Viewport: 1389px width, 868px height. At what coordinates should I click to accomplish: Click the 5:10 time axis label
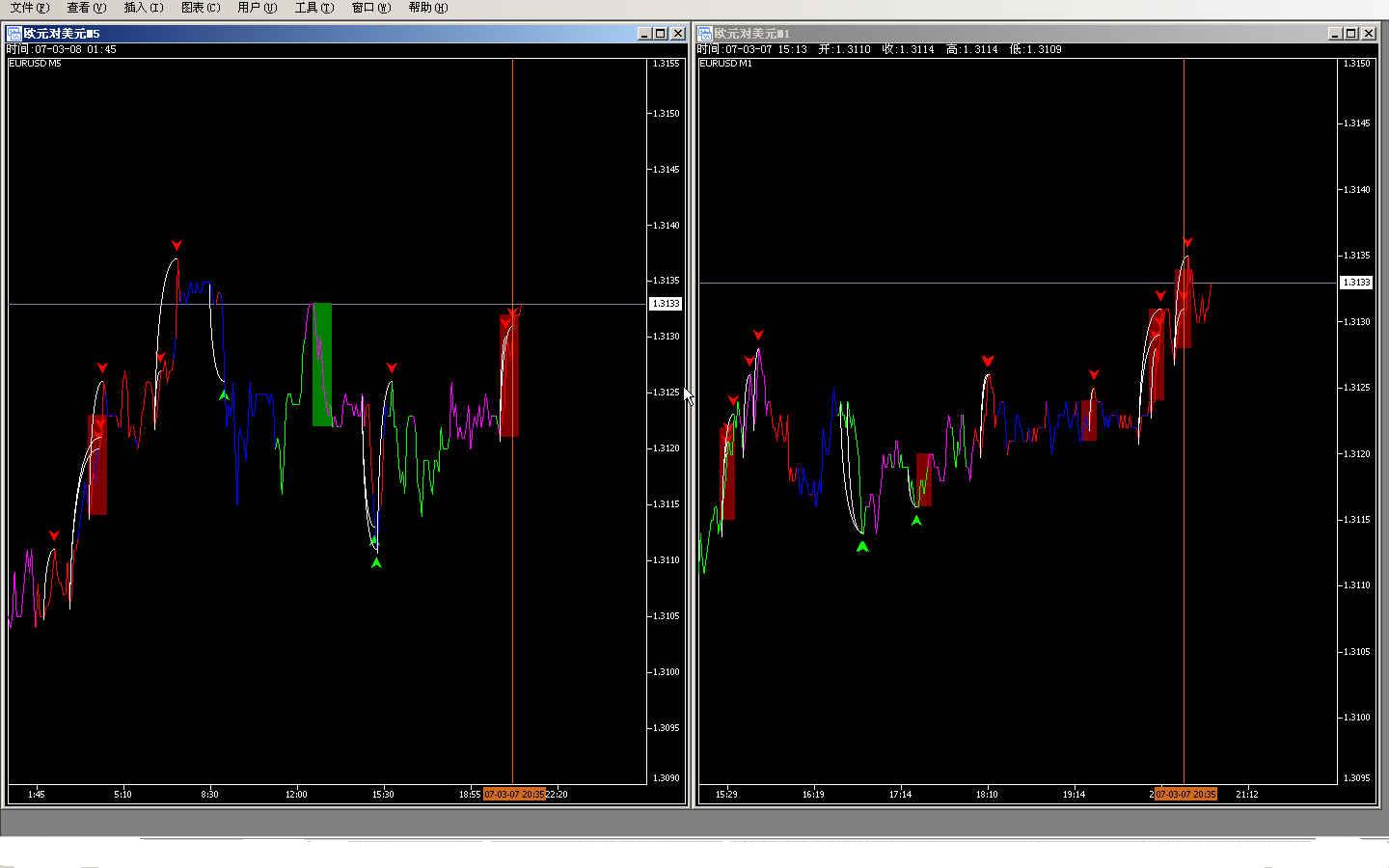123,795
